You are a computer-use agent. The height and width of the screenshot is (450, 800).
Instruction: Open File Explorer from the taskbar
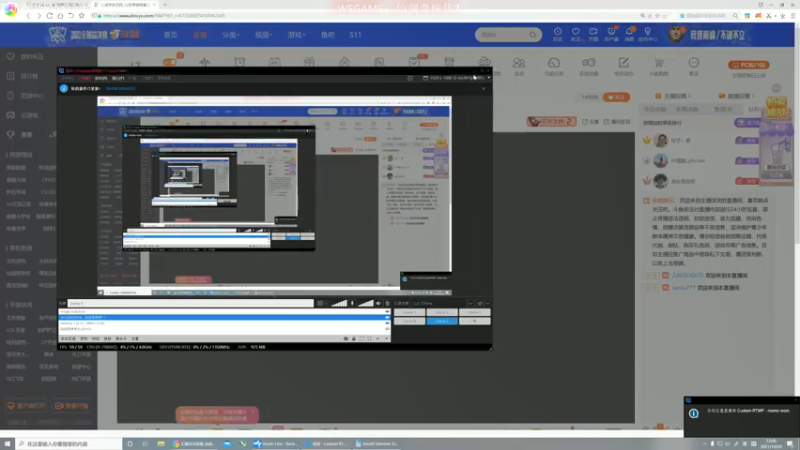point(161,443)
